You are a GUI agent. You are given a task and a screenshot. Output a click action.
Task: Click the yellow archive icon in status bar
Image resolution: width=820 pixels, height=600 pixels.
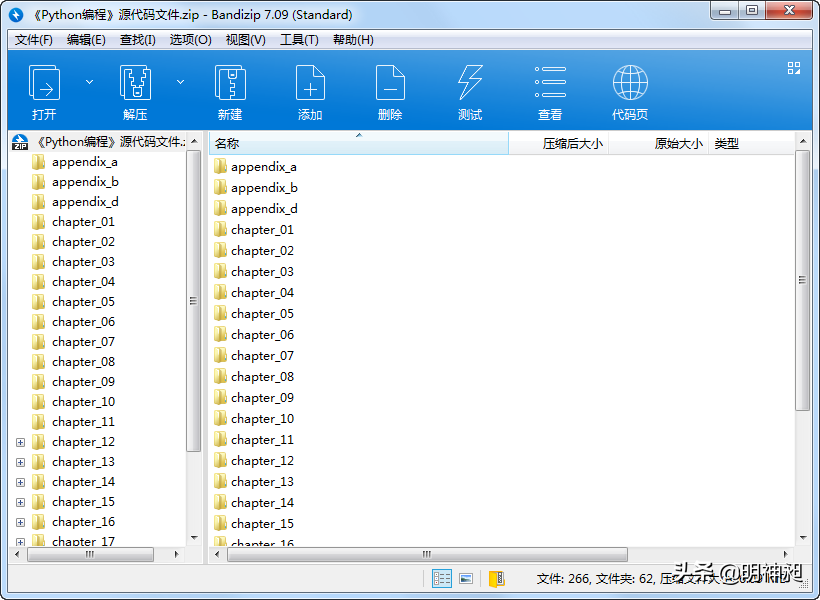tap(496, 579)
